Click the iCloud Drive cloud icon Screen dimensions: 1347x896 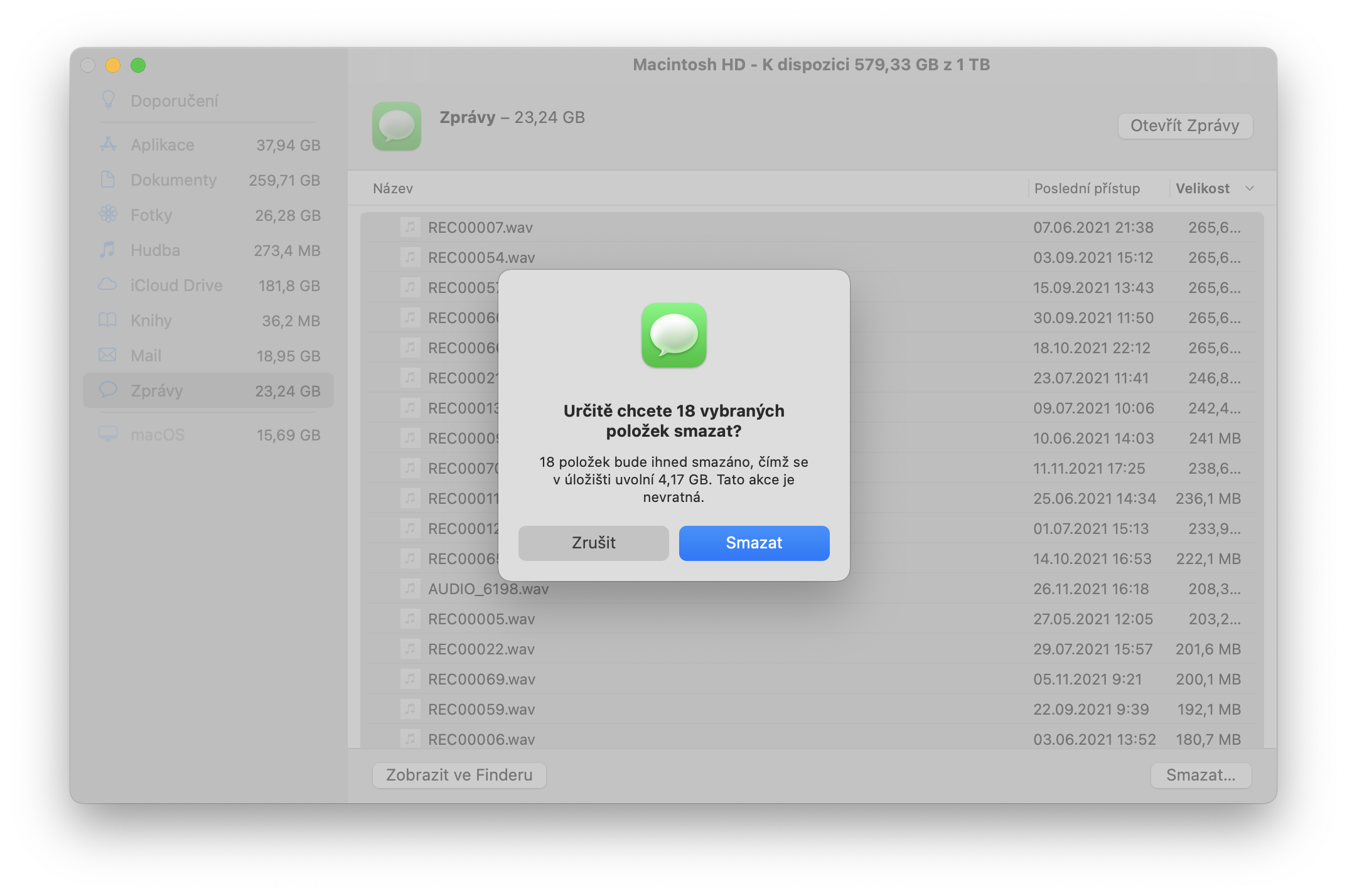click(108, 285)
